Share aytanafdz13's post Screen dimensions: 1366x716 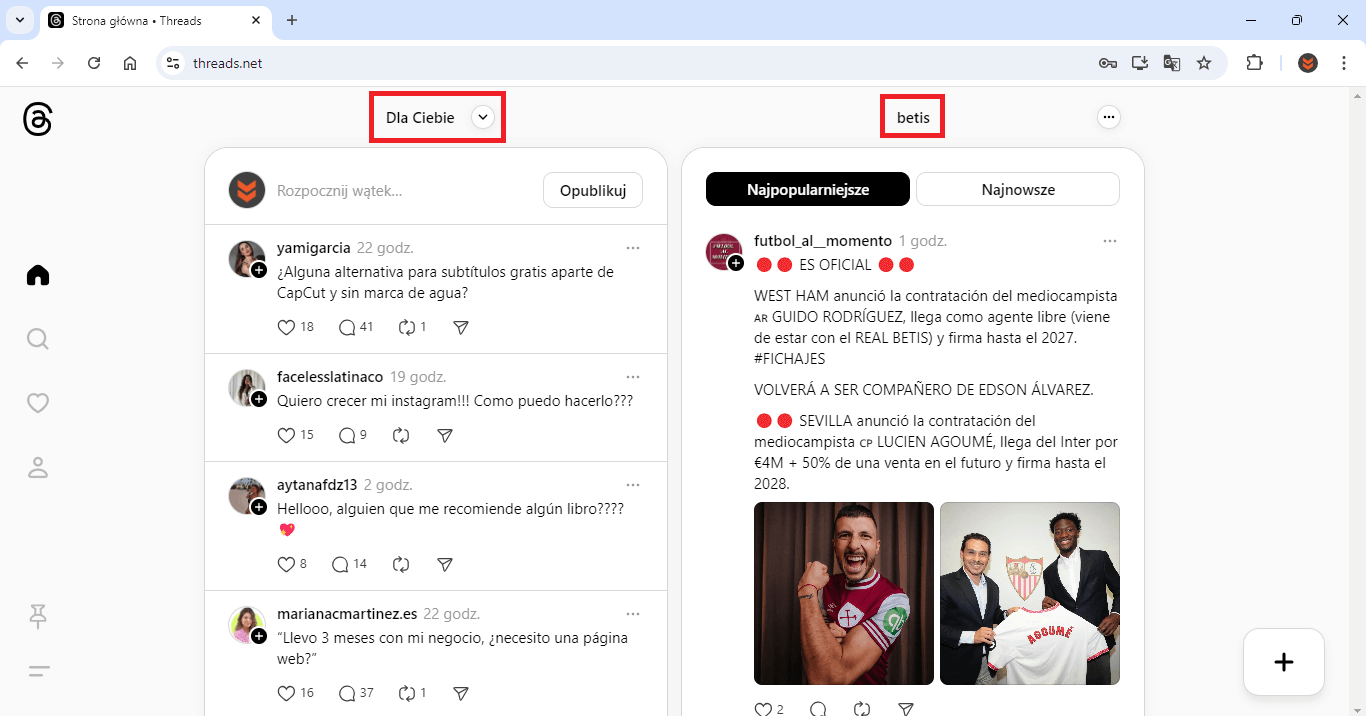tap(446, 564)
